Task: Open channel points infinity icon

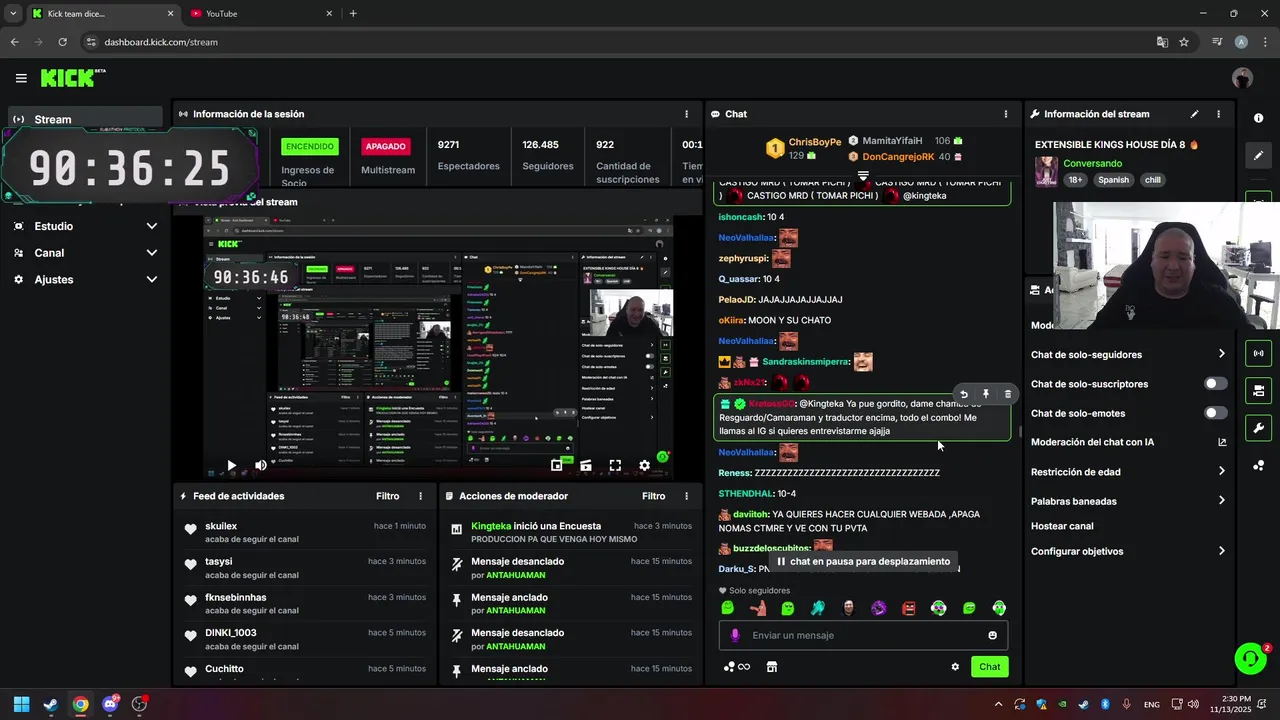Action: (737, 667)
